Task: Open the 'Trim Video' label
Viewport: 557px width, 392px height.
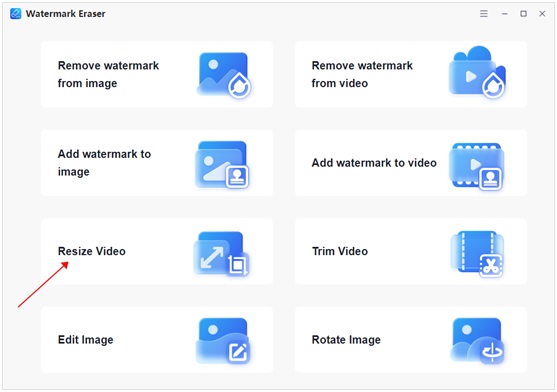Action: click(x=340, y=251)
